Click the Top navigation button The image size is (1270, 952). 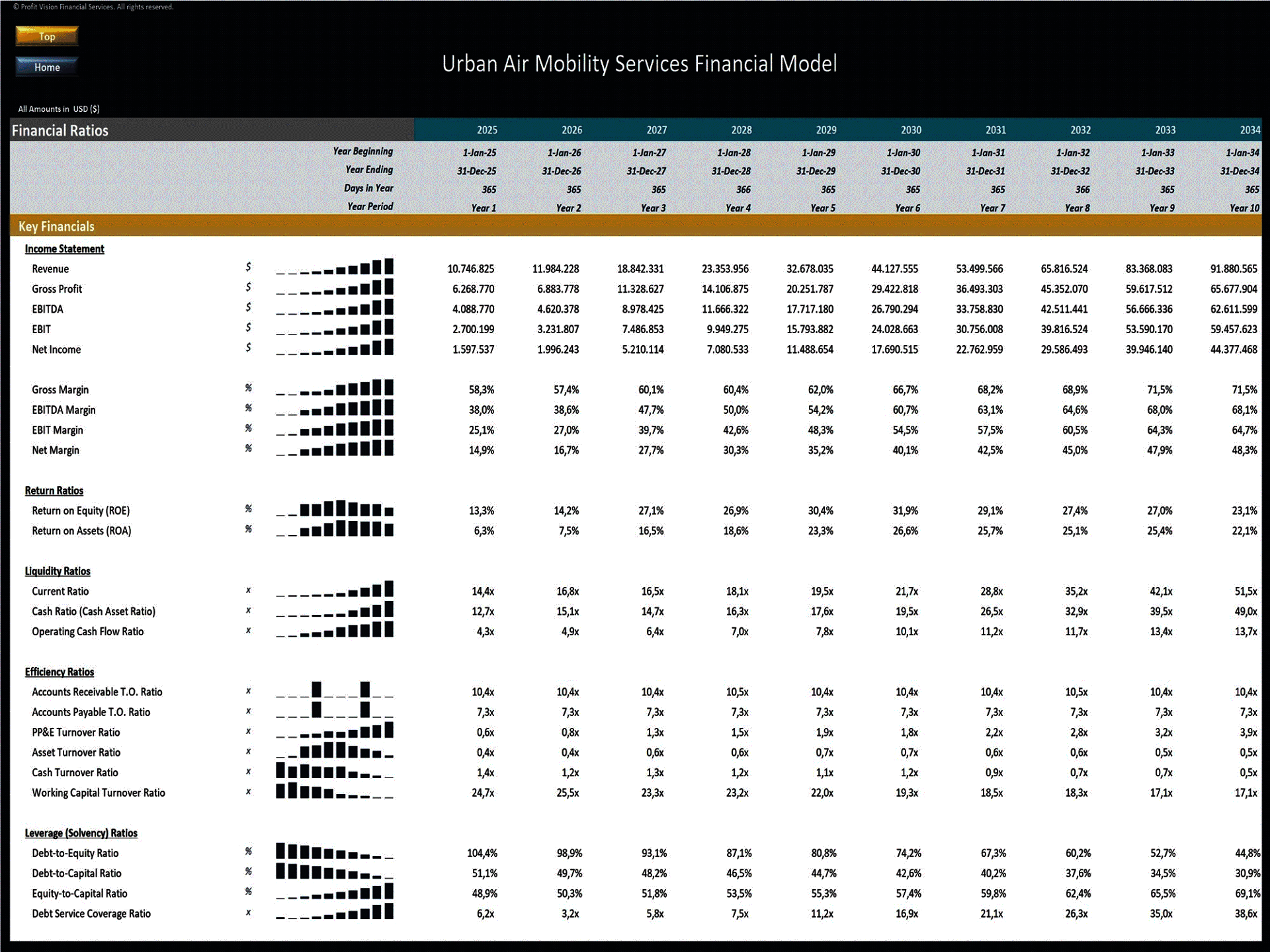[47, 36]
